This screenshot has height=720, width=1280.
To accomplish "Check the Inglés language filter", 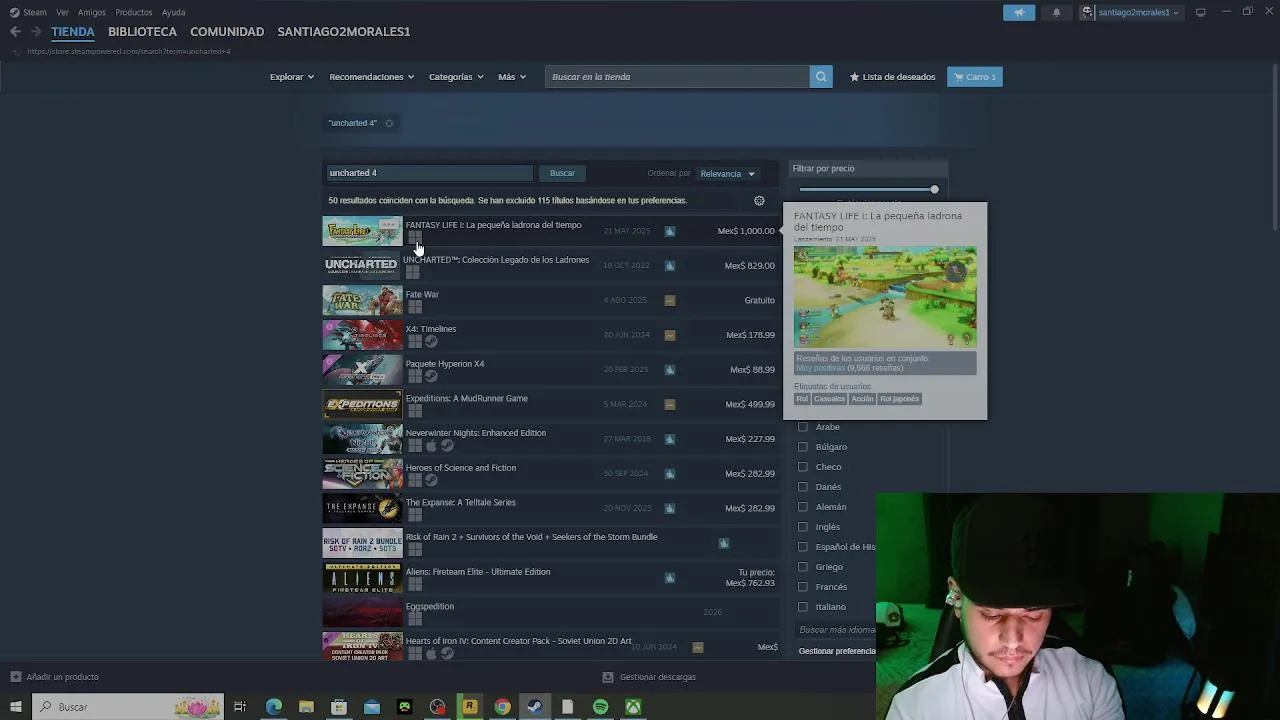I will (x=802, y=527).
